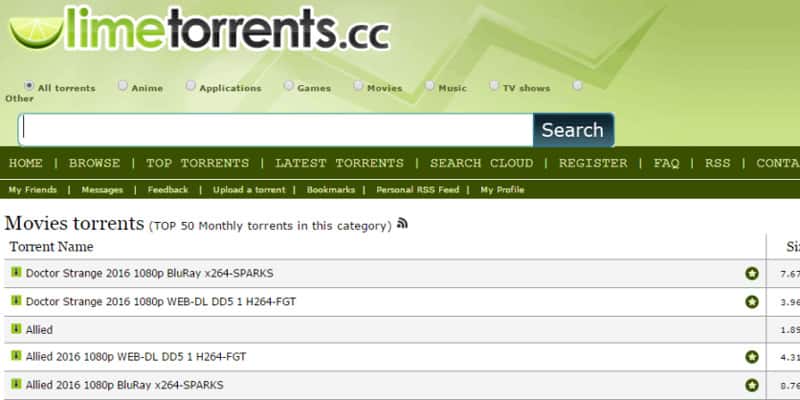Click download icon for Allied 2016 BluRay x264-SPARKS
This screenshot has height=400, width=800.
click(16, 383)
